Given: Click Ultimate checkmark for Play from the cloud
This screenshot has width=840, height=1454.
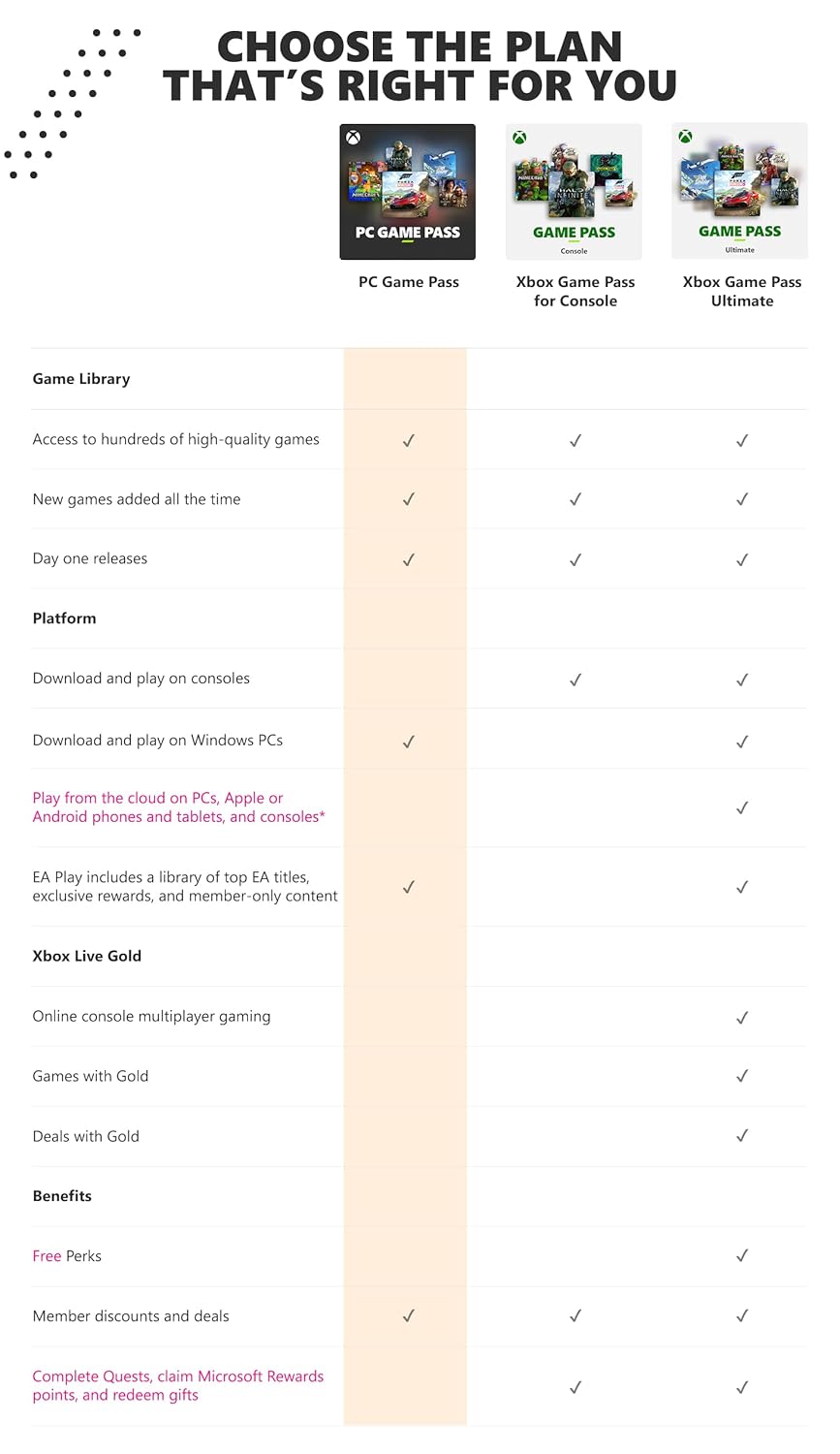Looking at the screenshot, I should point(742,807).
